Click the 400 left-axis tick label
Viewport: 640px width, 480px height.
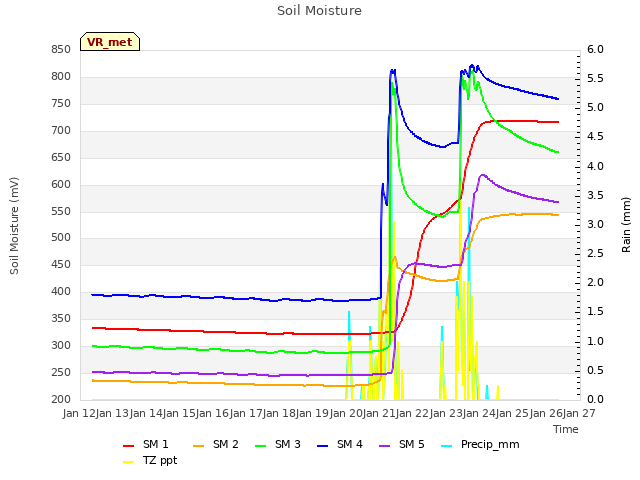[61, 291]
